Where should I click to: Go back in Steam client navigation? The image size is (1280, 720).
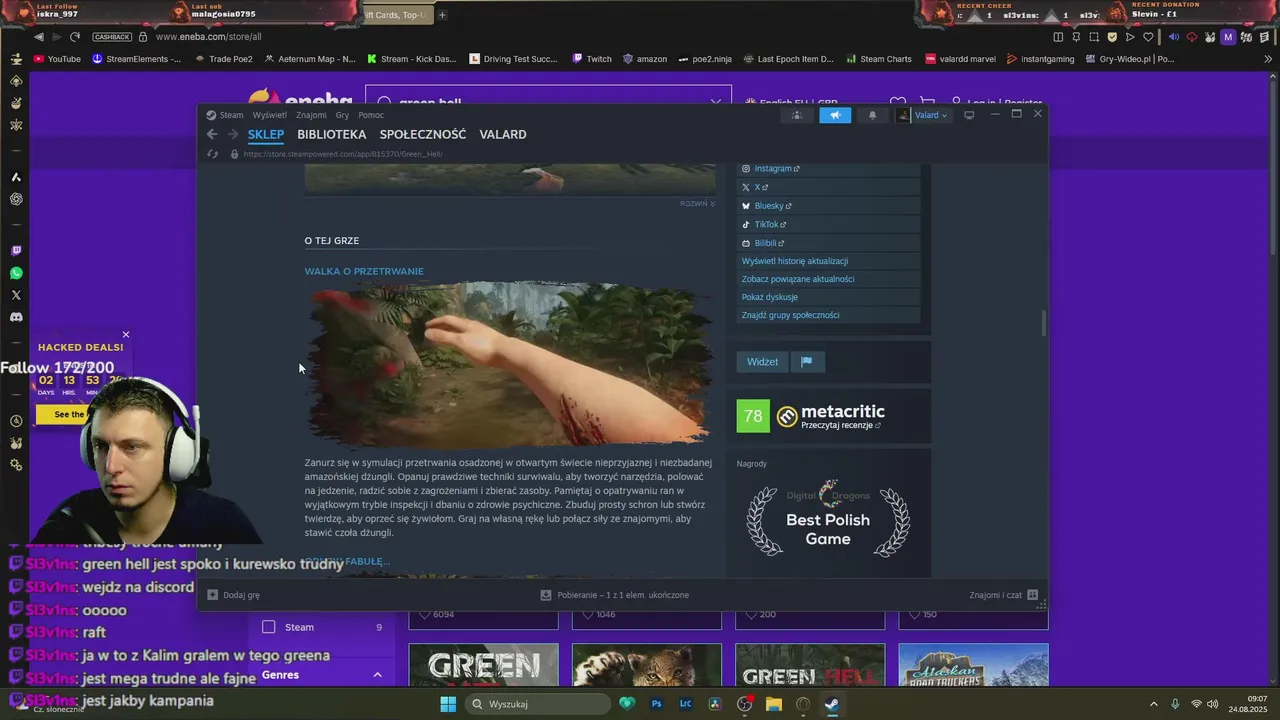(212, 134)
